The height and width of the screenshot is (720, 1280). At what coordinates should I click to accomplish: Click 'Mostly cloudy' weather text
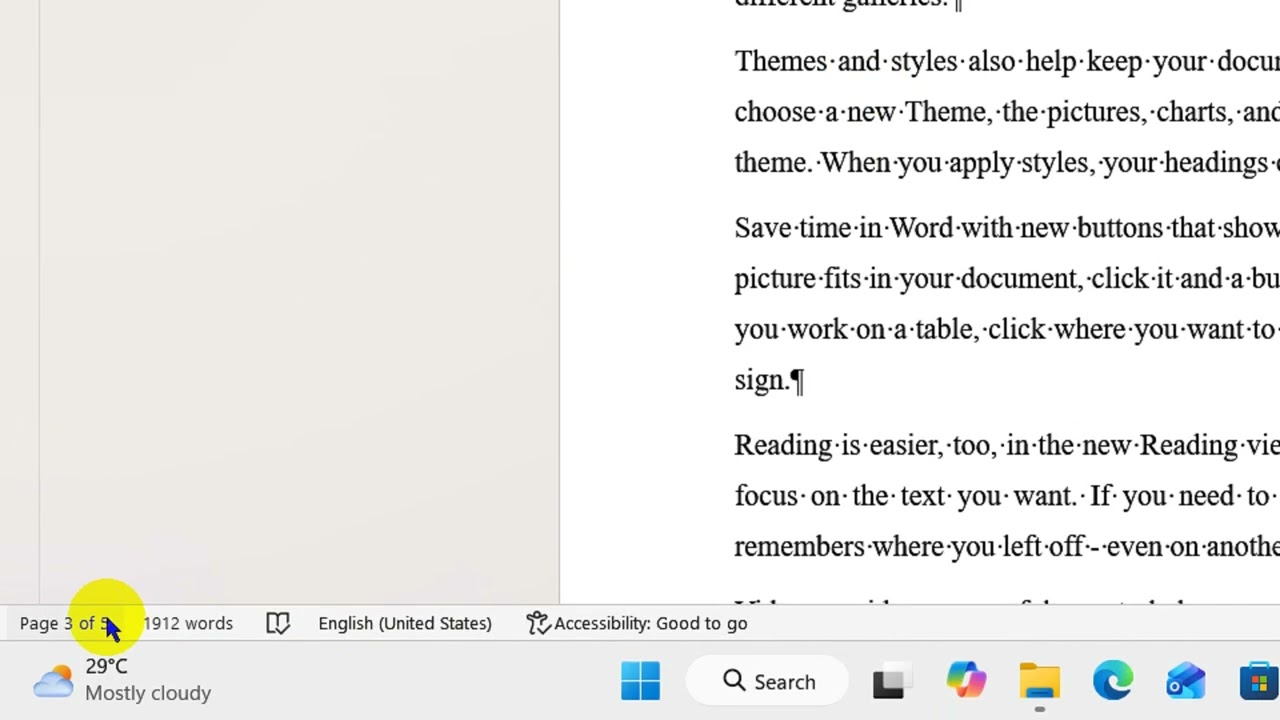click(148, 693)
